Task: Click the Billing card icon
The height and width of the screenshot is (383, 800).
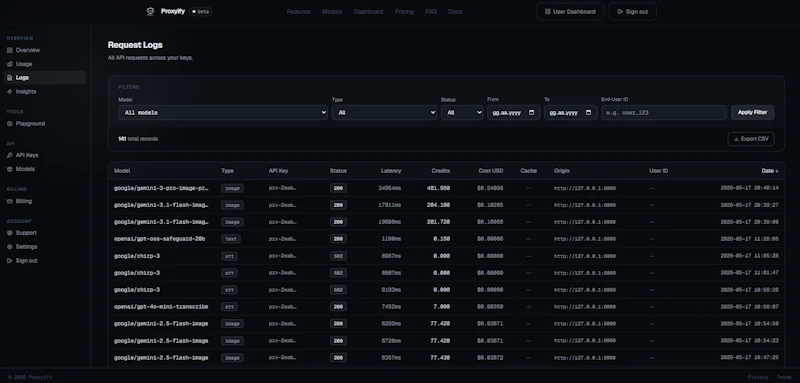Action: tap(10, 201)
